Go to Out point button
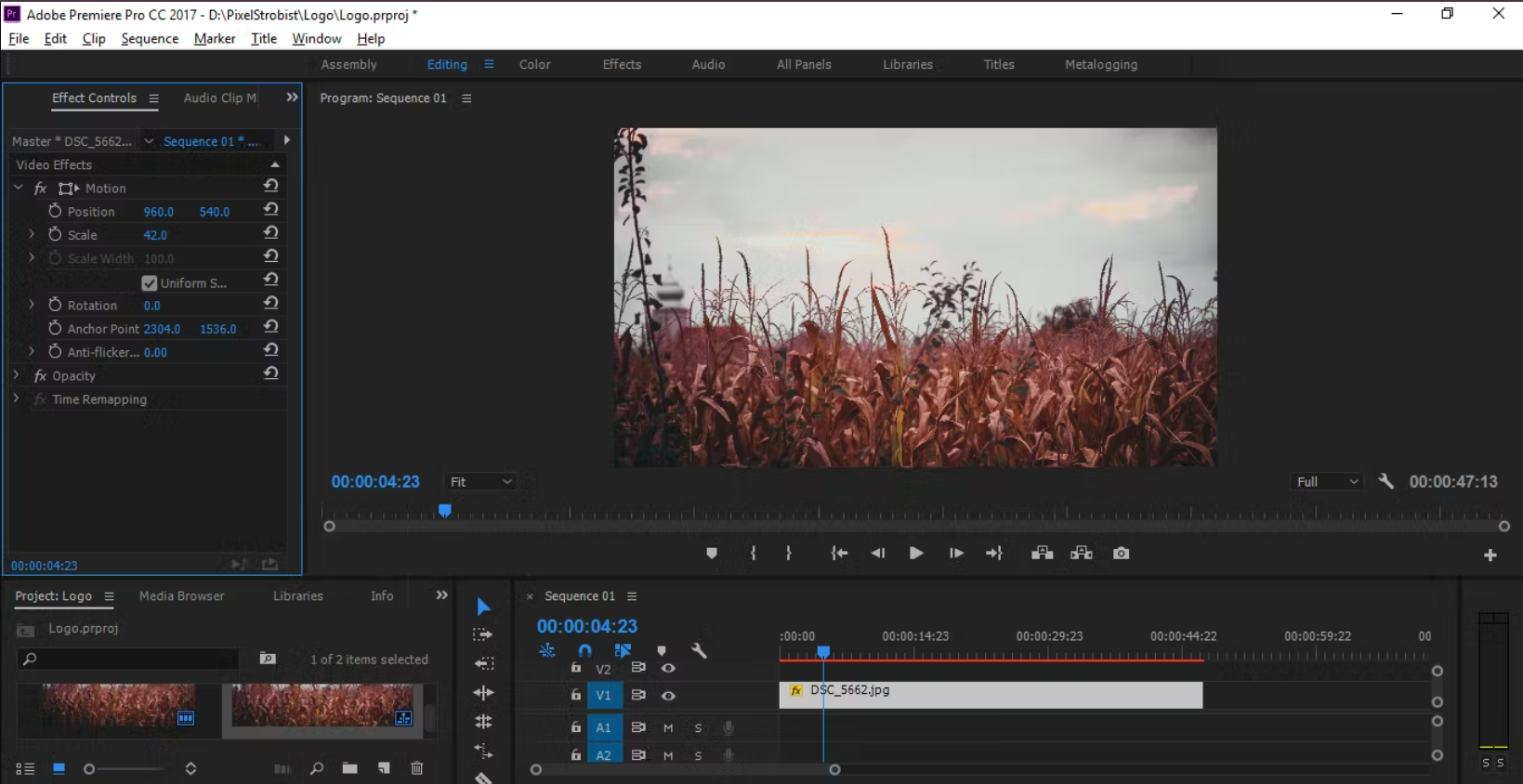This screenshot has height=784, width=1523. [x=994, y=554]
